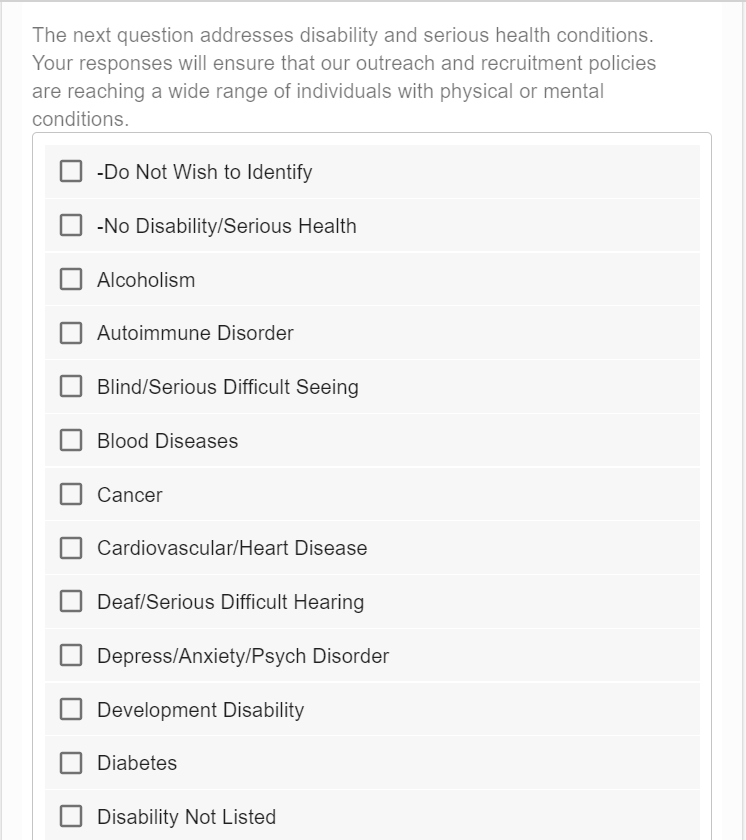
Task: Click the Development Disability label text
Action: 200,710
